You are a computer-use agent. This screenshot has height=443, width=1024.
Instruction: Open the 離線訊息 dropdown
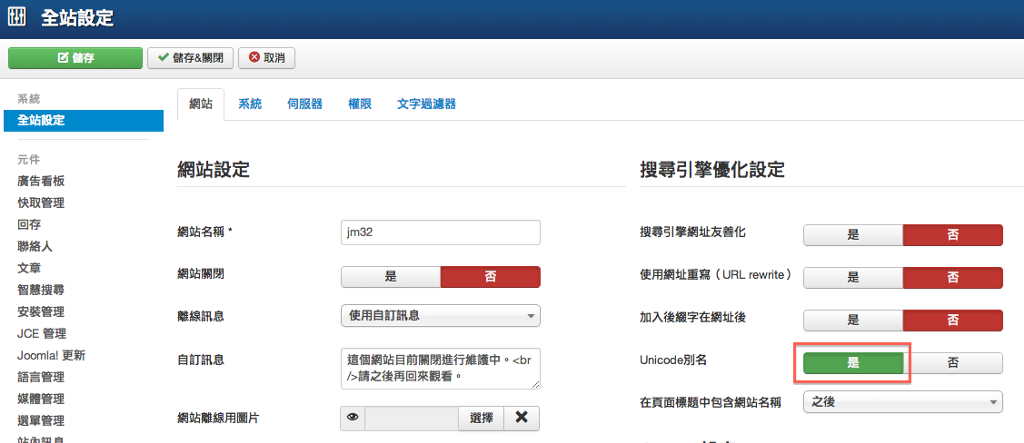click(440, 316)
